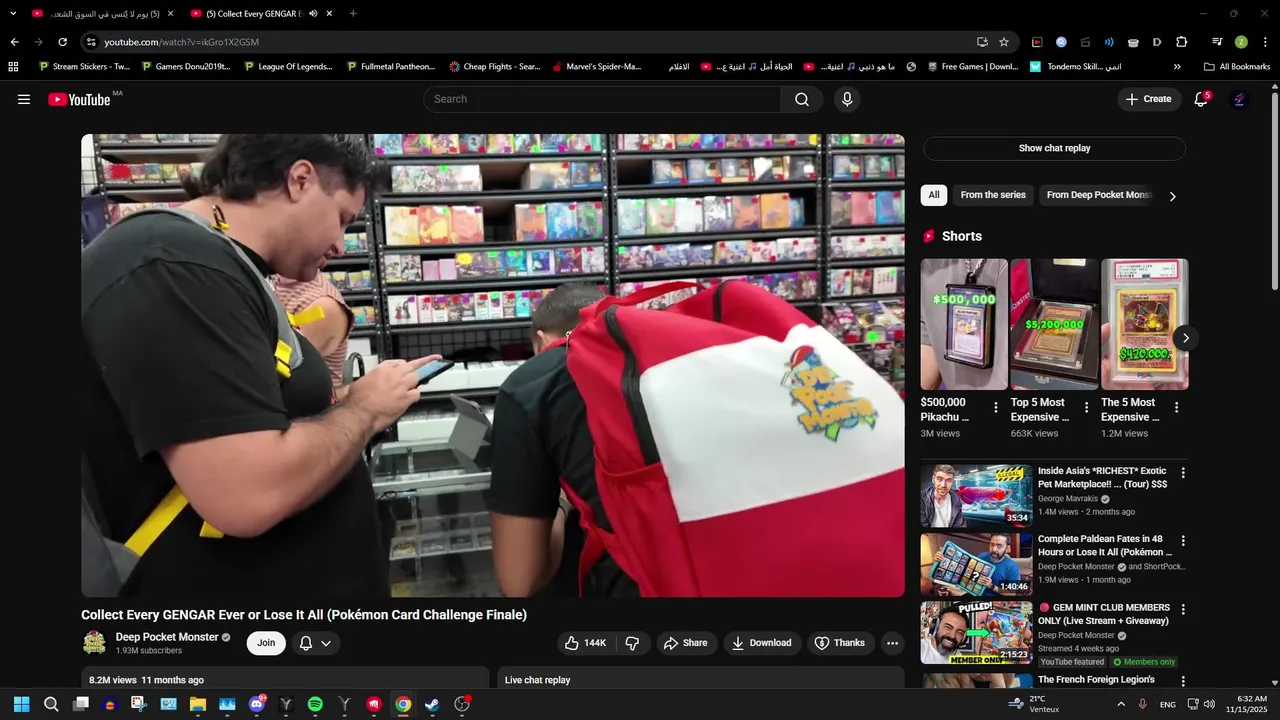Open more actions ellipsis under video

[x=892, y=643]
